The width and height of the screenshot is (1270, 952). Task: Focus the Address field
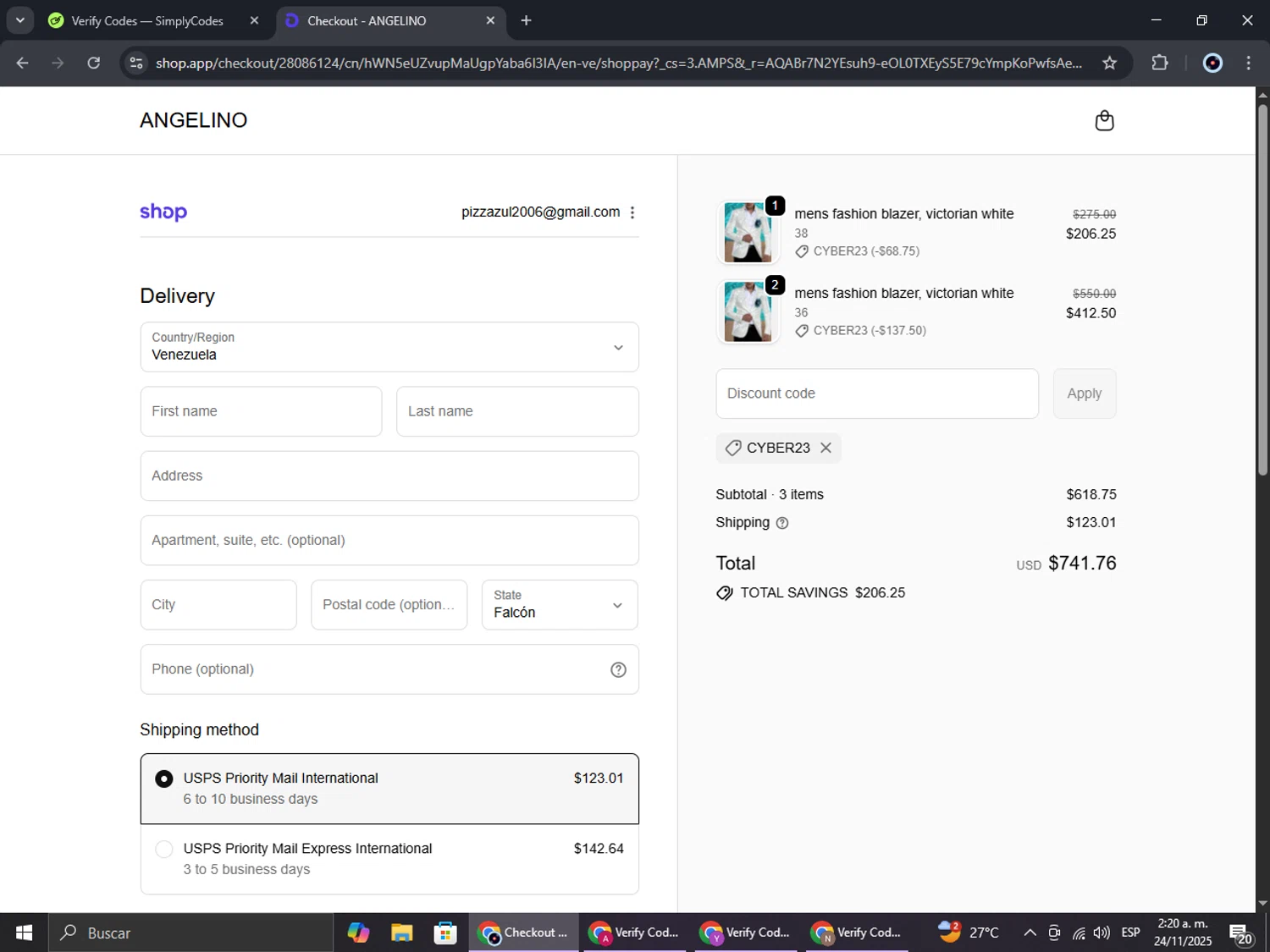click(x=389, y=476)
